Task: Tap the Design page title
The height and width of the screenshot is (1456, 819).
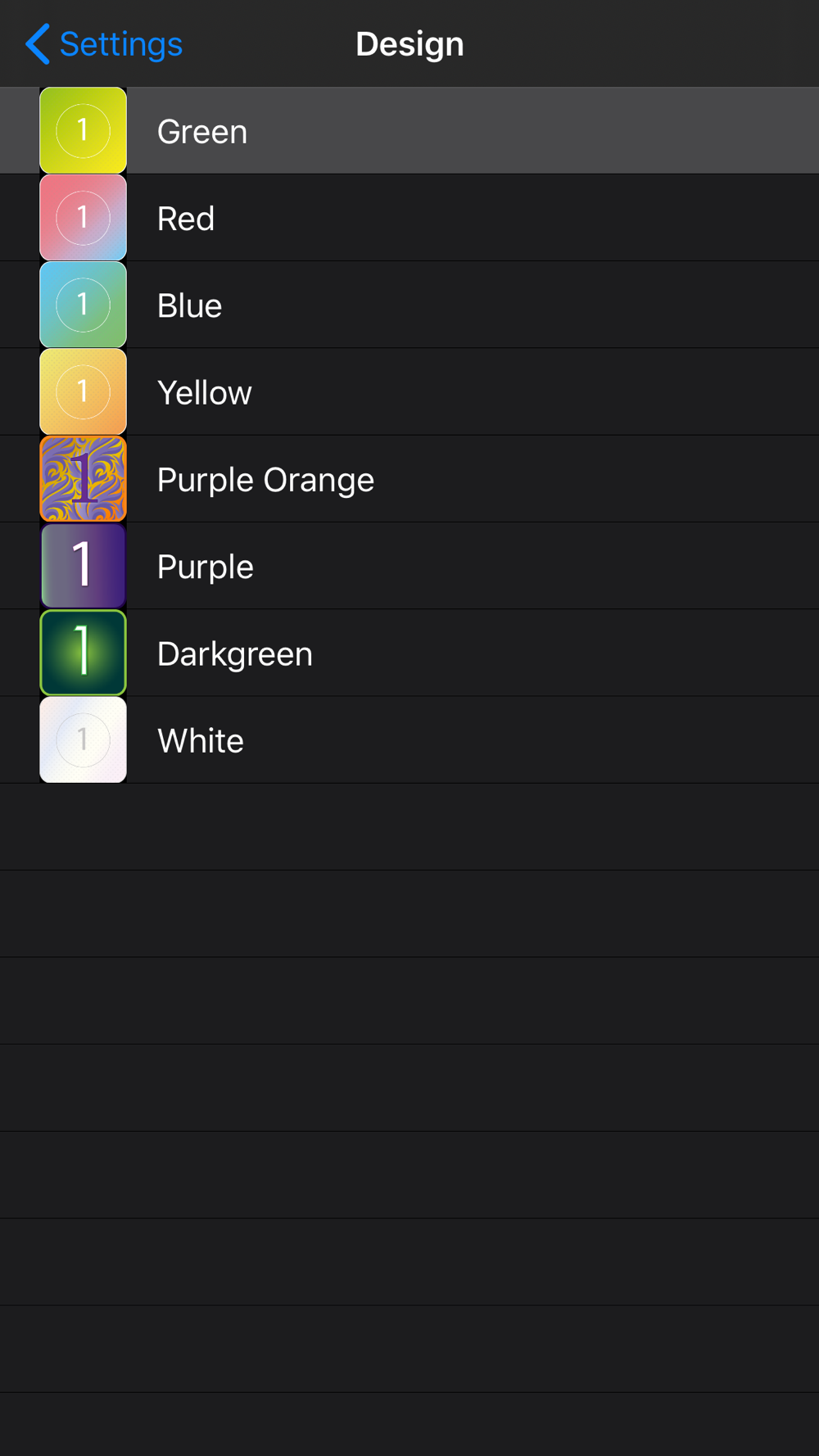Action: pyautogui.click(x=409, y=44)
